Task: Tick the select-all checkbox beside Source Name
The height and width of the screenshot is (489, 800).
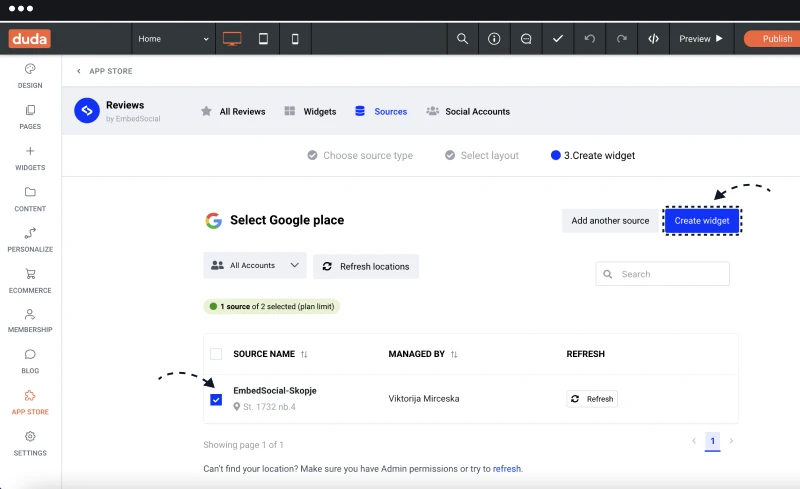Action: [216, 354]
